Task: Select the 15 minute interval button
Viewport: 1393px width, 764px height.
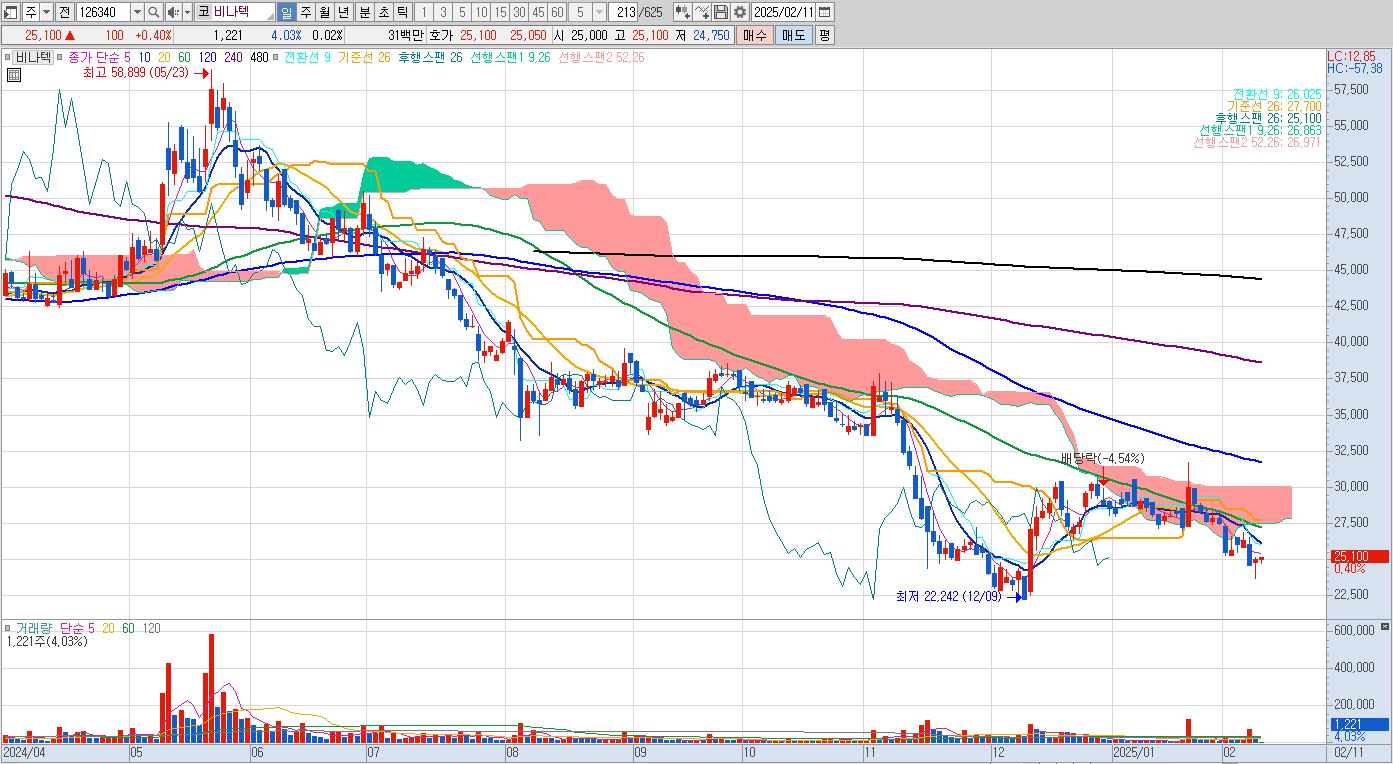Action: (500, 12)
